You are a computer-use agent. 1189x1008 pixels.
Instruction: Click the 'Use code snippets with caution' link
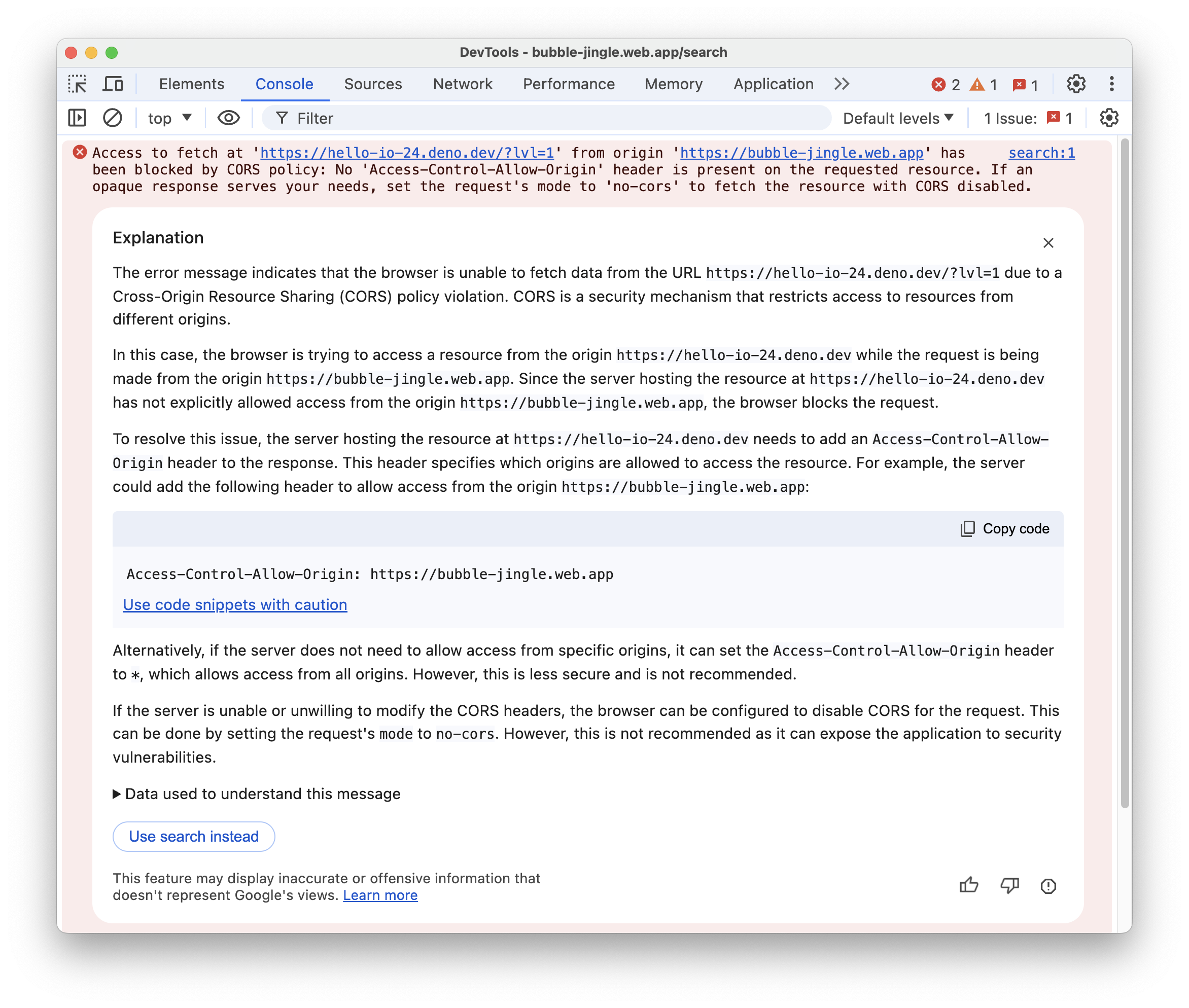point(234,604)
